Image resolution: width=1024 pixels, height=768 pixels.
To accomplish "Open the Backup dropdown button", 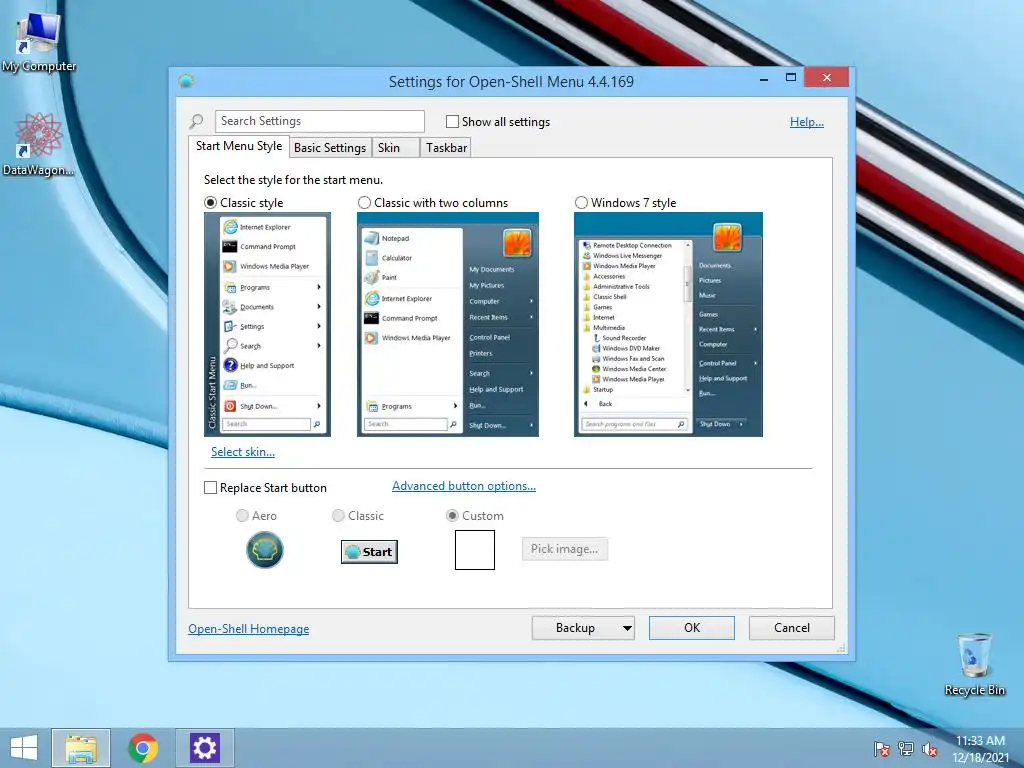I will click(583, 628).
